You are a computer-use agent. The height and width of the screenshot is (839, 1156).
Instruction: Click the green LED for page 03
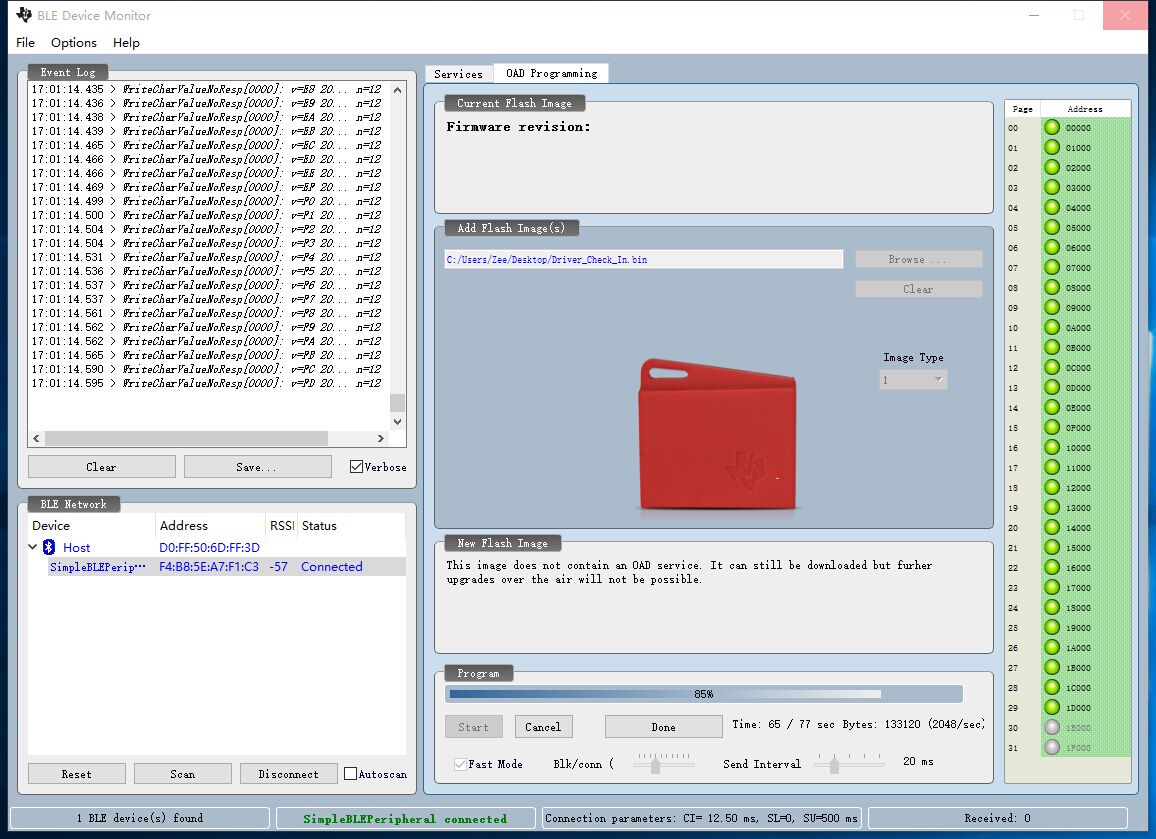[1052, 187]
